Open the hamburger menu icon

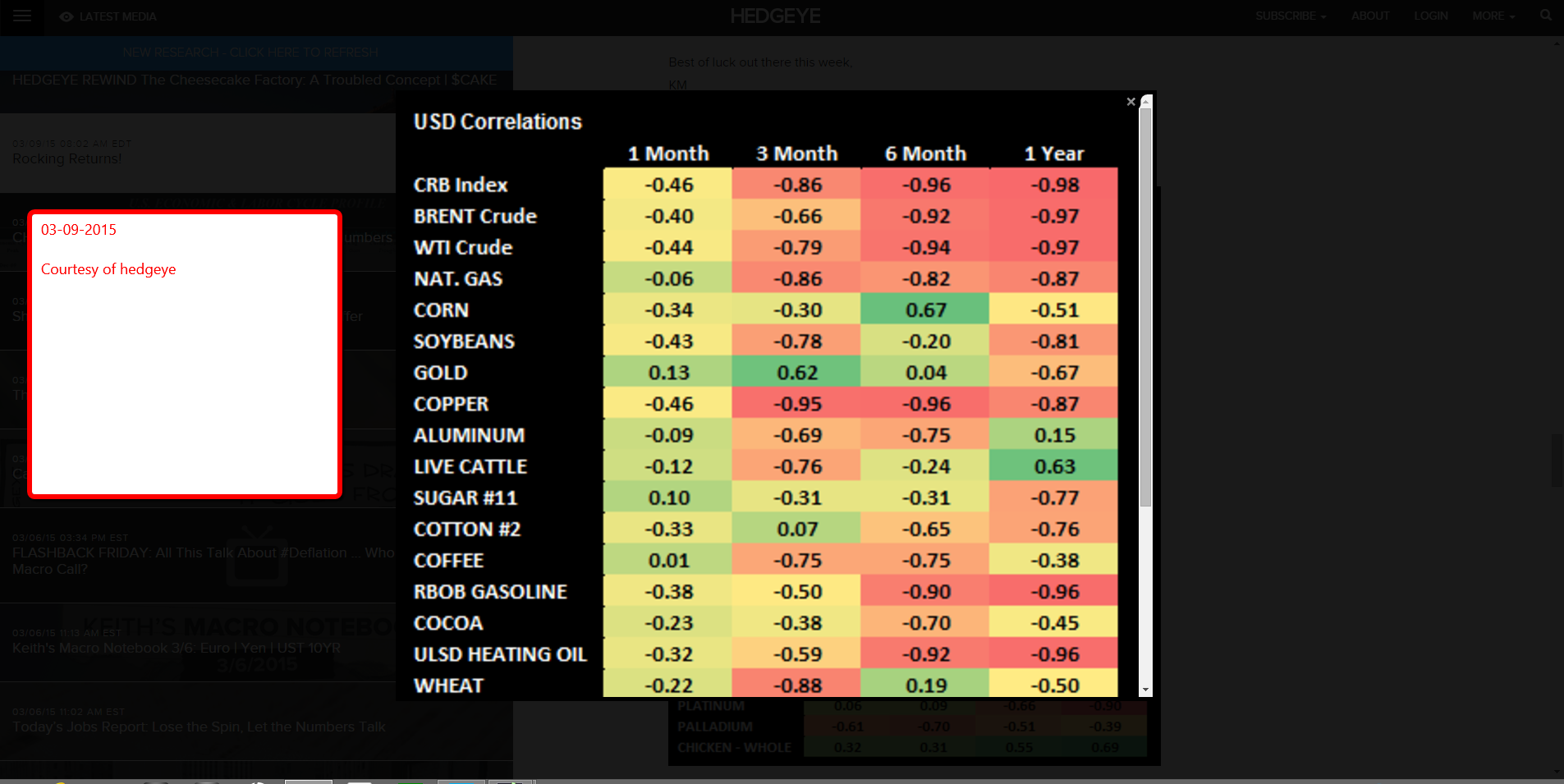[22, 16]
